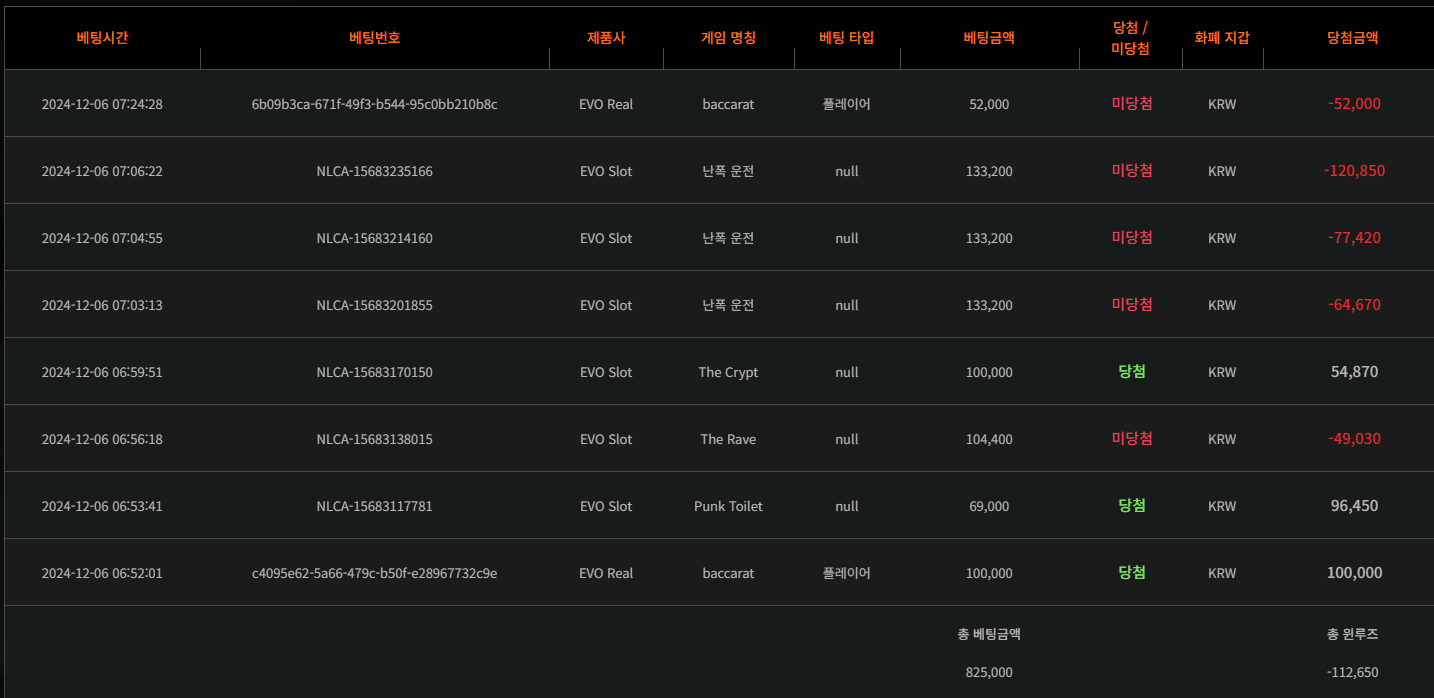Click the 54,870 winning amount
Image resolution: width=1434 pixels, height=698 pixels.
[1354, 372]
